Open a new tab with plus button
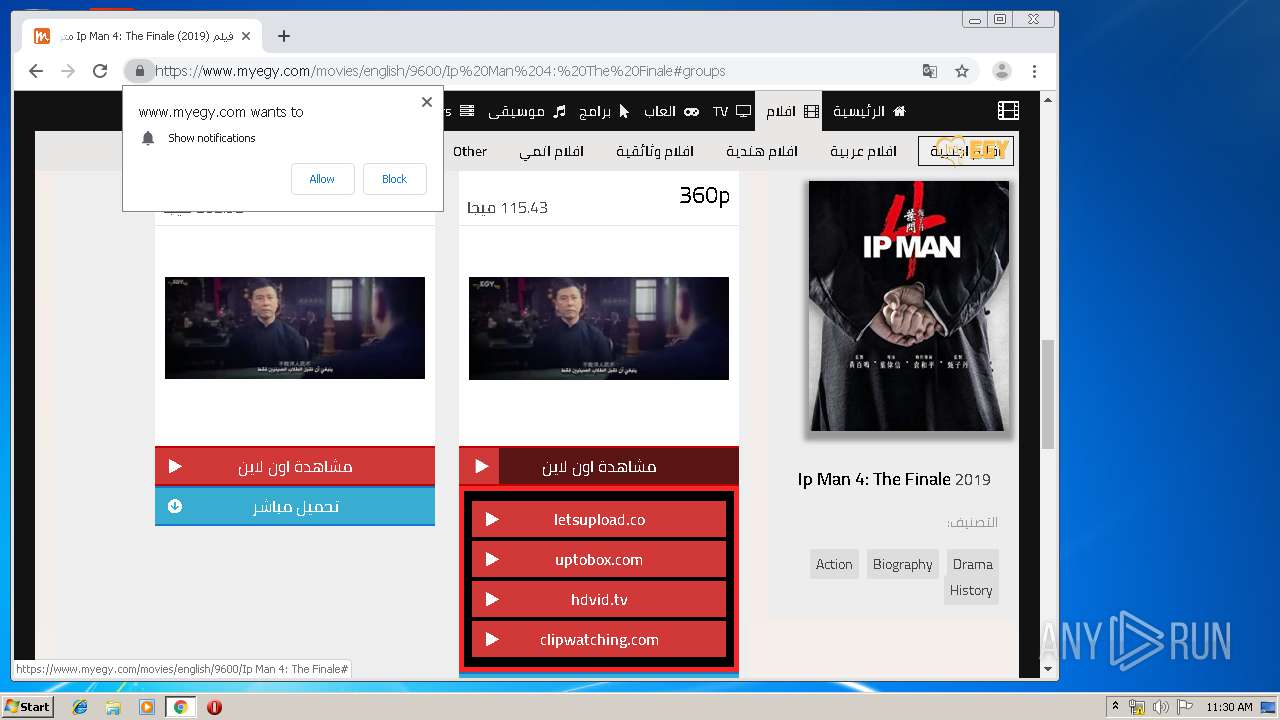Screen dimensions: 1280x720 point(284,36)
